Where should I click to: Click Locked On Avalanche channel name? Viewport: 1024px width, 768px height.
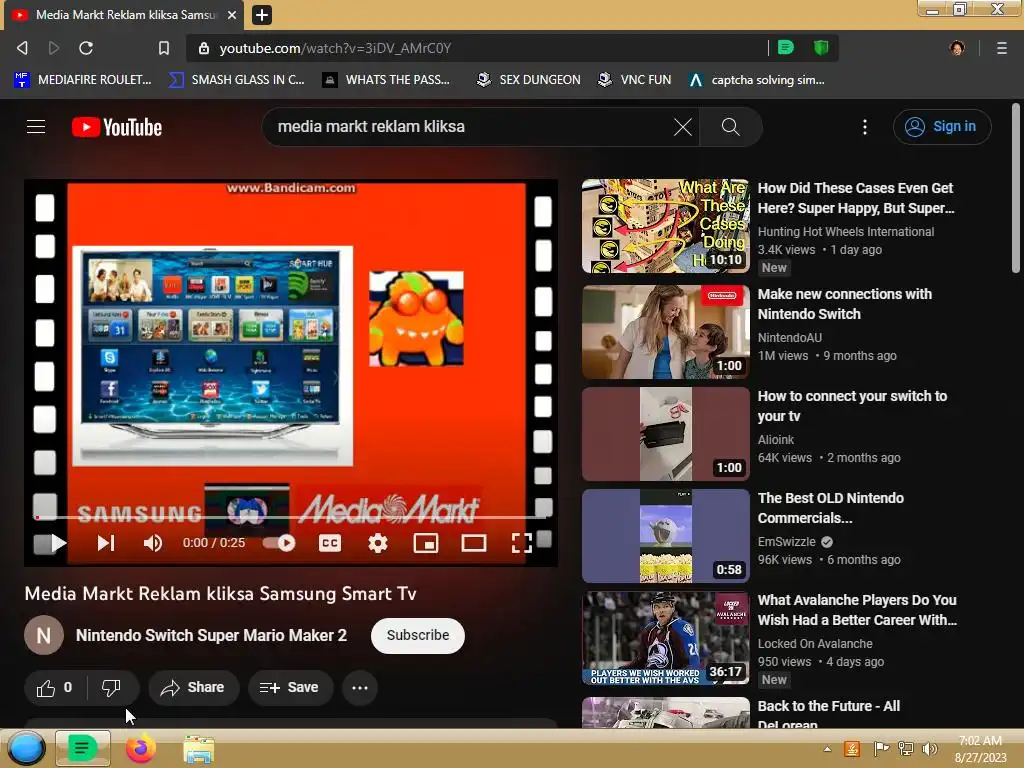[x=815, y=643]
